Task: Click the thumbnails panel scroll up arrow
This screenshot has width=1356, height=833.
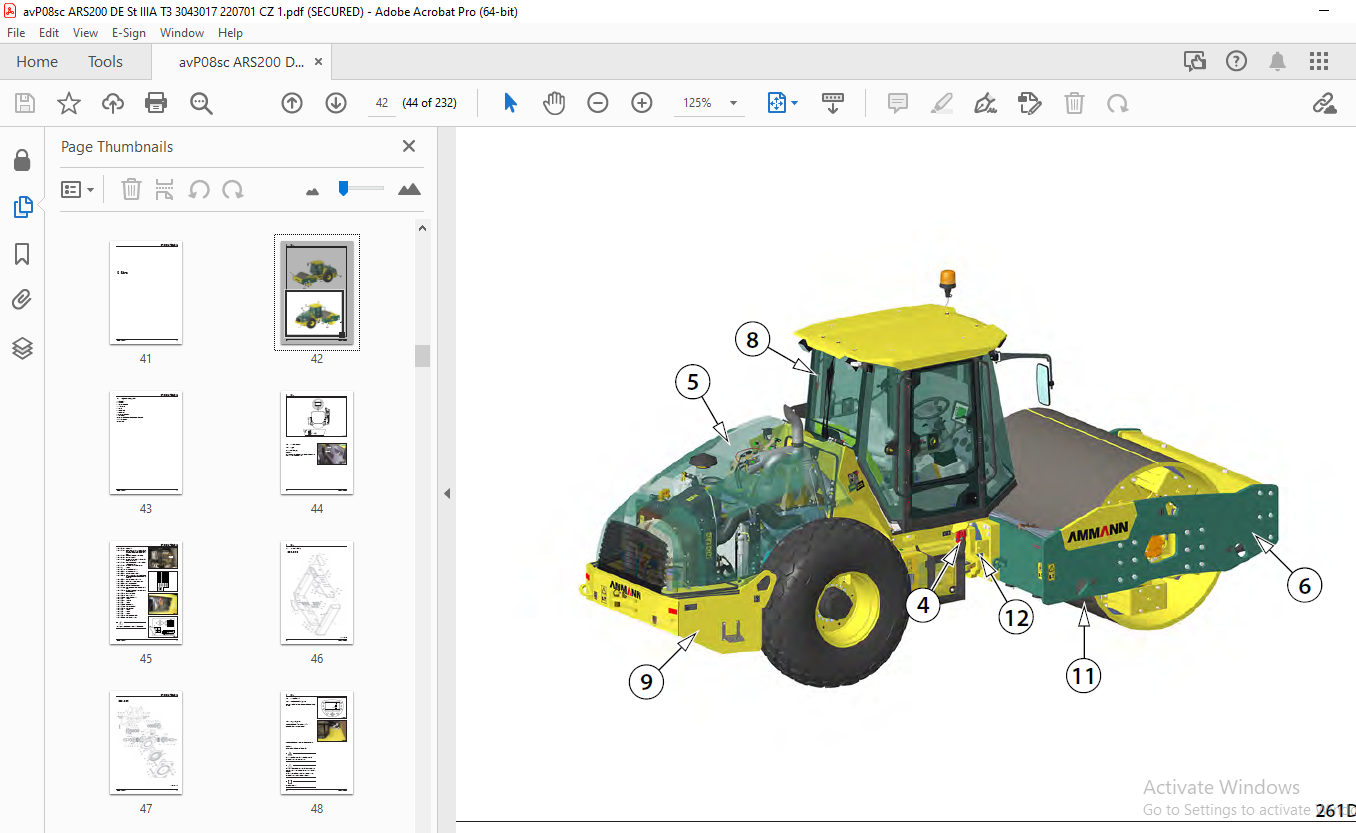Action: point(422,228)
